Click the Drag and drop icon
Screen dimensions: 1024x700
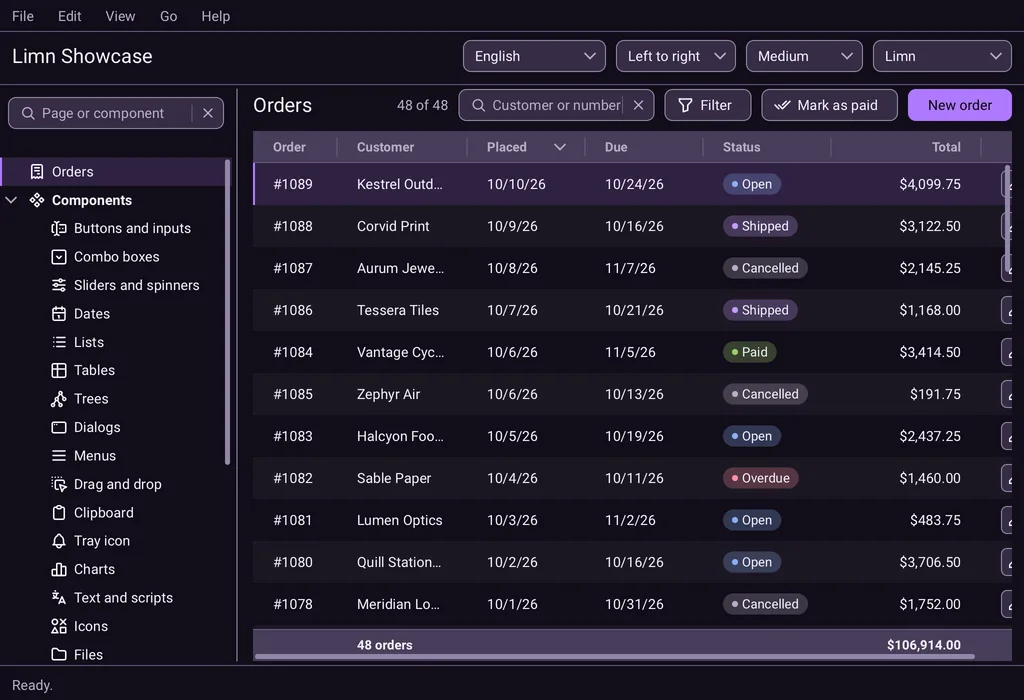[59, 485]
